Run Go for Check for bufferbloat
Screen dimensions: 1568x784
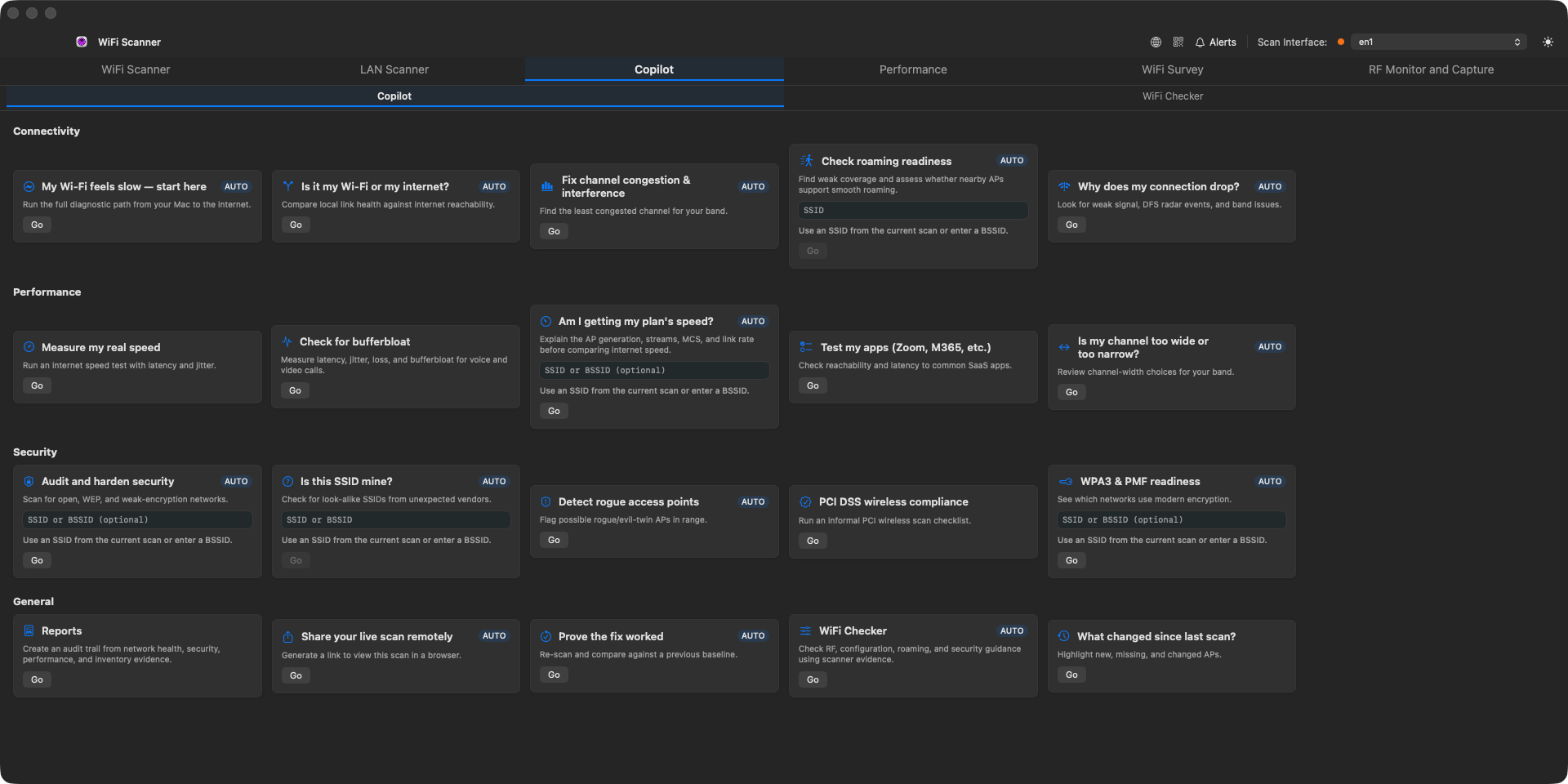[x=295, y=390]
